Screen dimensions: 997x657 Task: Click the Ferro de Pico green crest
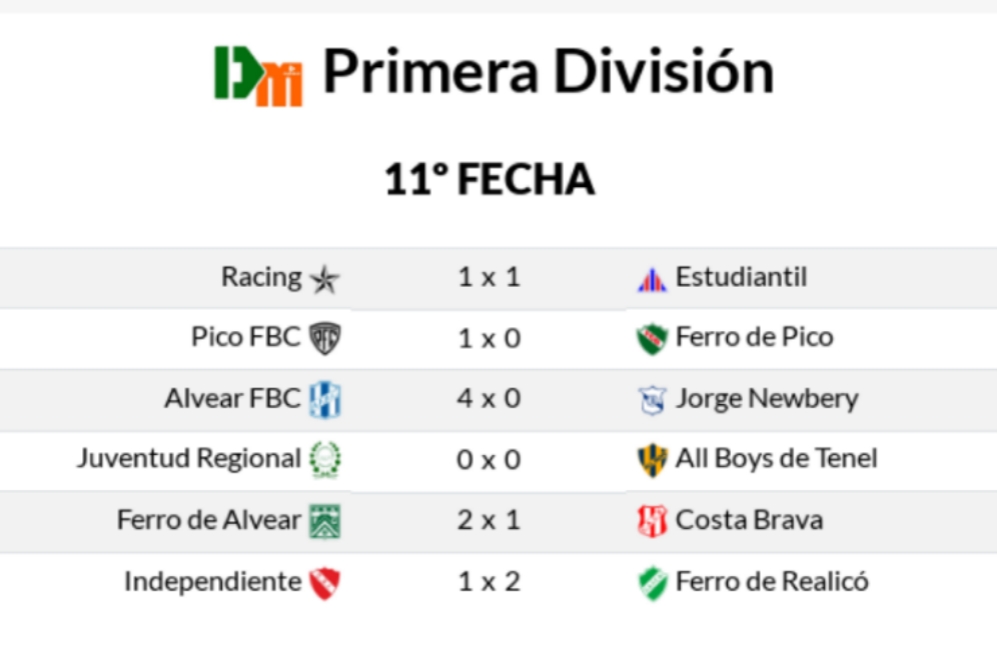[x=652, y=339]
